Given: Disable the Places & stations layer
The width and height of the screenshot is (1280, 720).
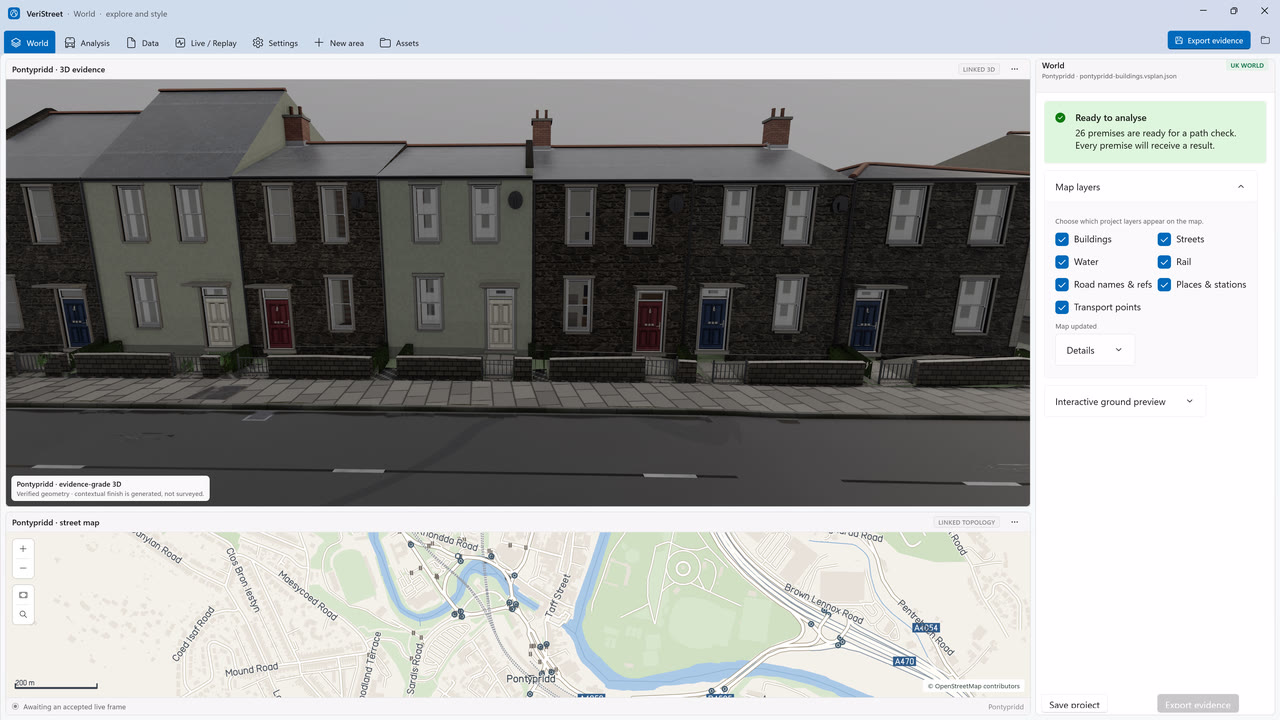Looking at the screenshot, I should point(1164,284).
